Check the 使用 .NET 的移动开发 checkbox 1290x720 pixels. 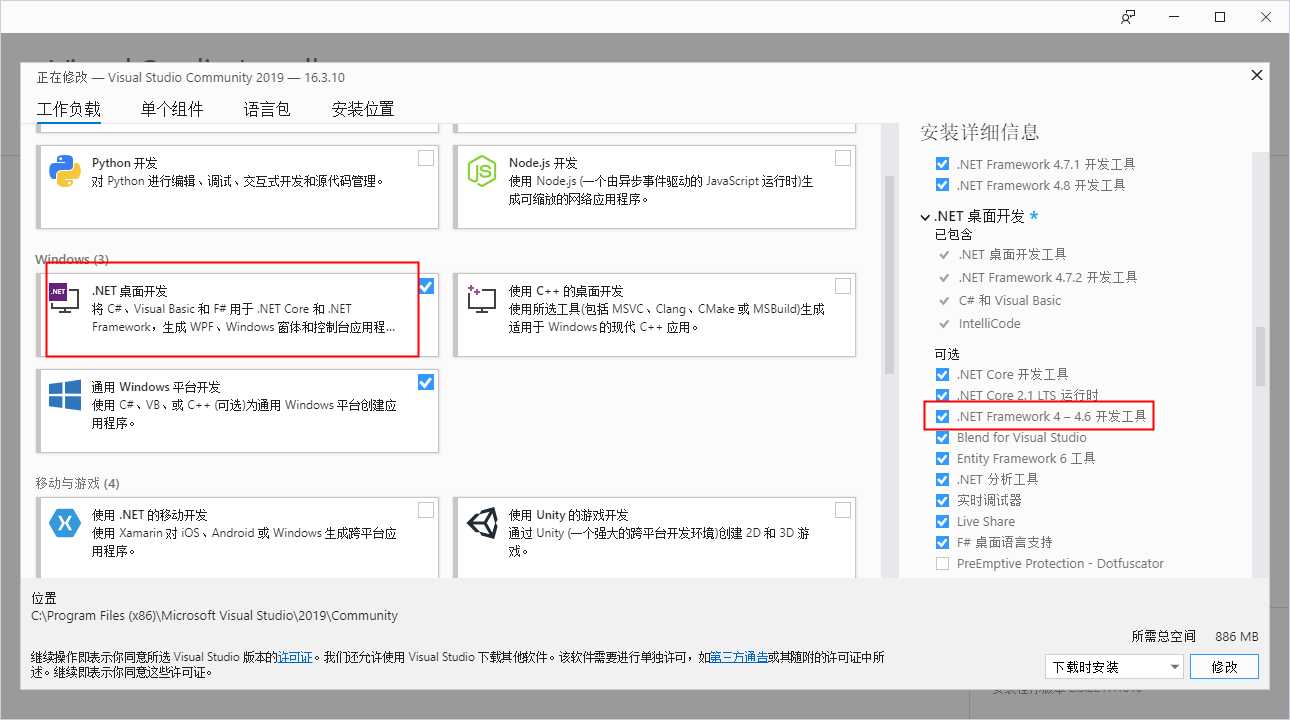point(426,510)
